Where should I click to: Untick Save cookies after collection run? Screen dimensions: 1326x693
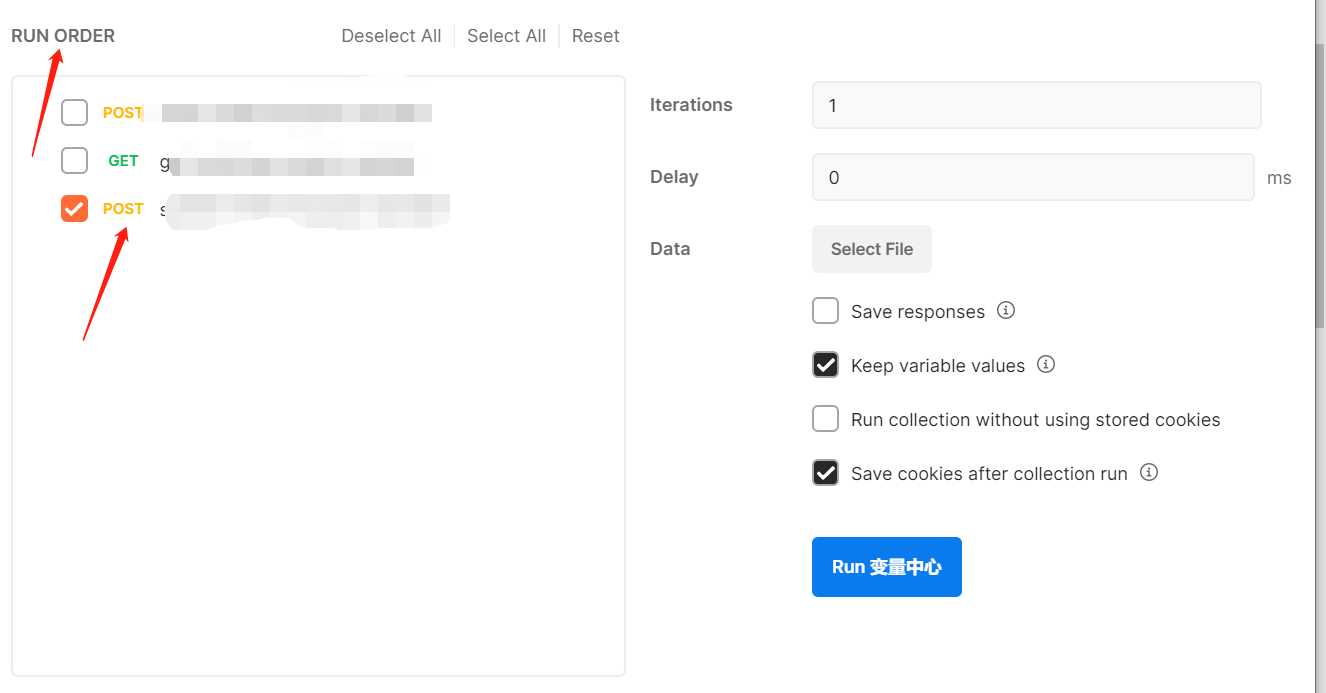(x=825, y=473)
